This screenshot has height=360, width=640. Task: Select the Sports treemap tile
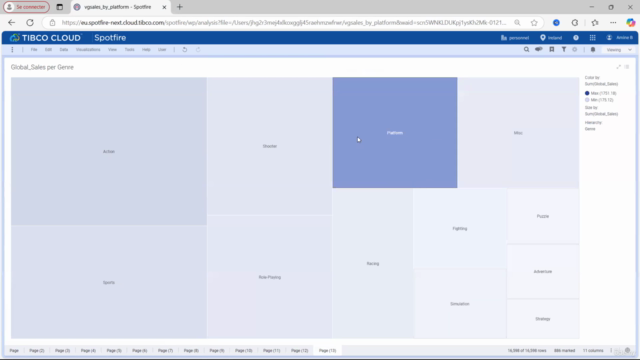coord(109,282)
